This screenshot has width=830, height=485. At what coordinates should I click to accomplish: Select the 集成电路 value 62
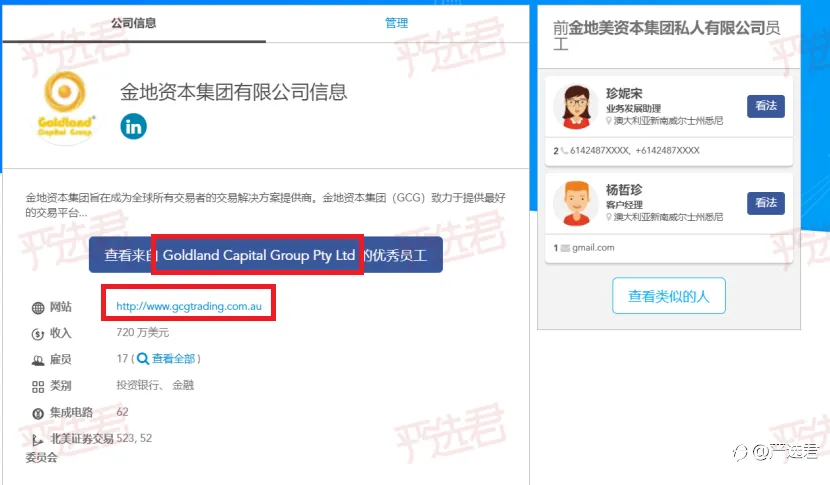pyautogui.click(x=122, y=412)
